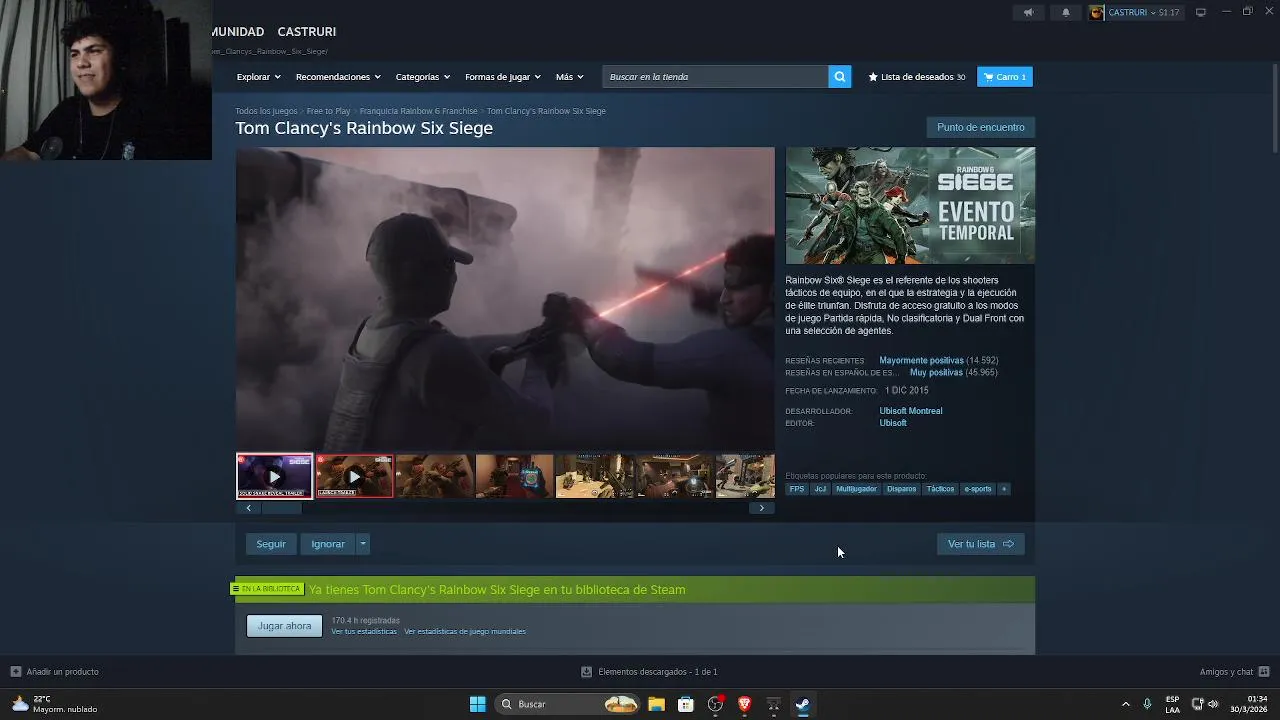1280x720 pixels.
Task: Click the CASTRURI profile avatar
Action: click(x=1097, y=12)
